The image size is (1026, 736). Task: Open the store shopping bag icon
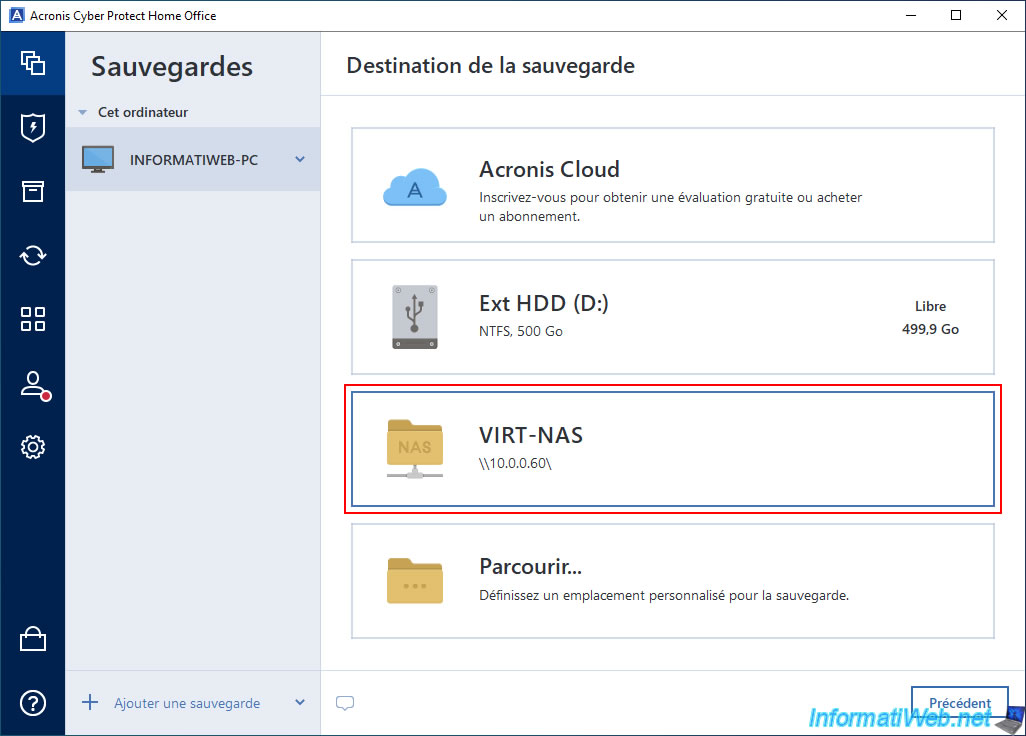pyautogui.click(x=33, y=639)
